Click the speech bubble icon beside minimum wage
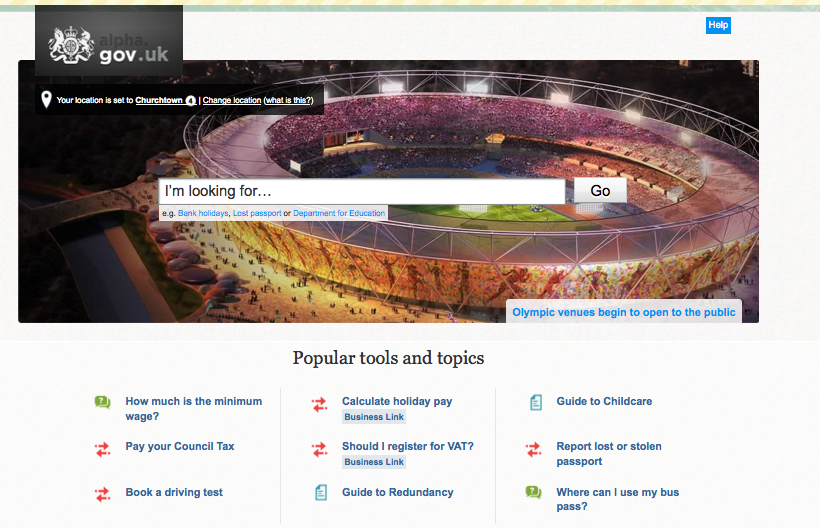The height and width of the screenshot is (528, 820). pos(102,402)
